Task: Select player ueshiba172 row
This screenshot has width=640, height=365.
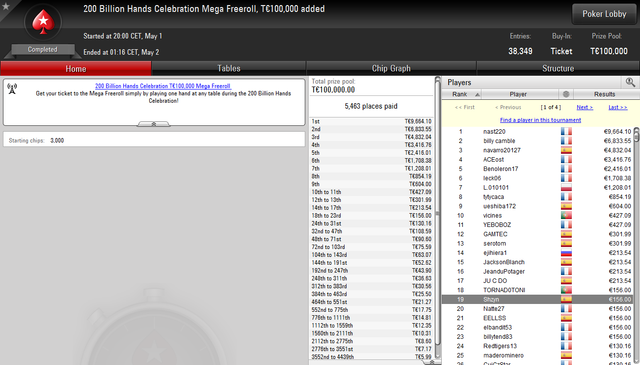Action: click(538, 206)
